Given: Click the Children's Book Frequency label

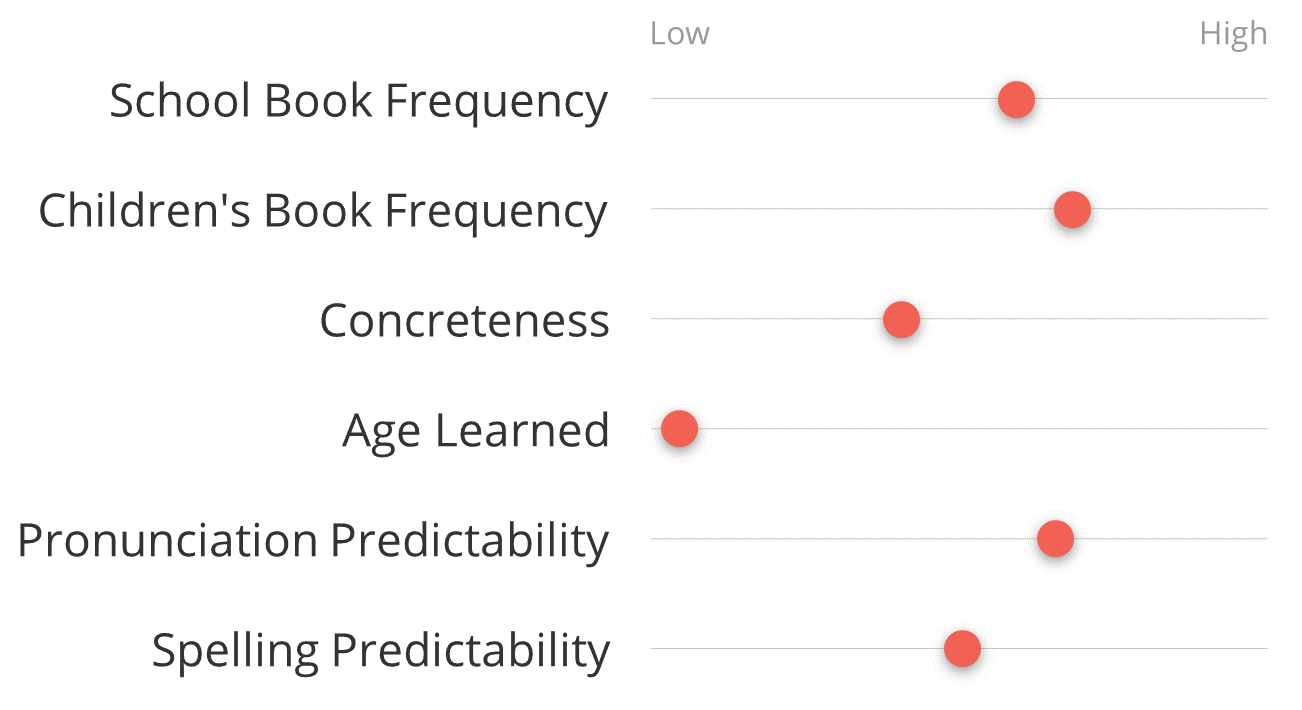Looking at the screenshot, I should pyautogui.click(x=323, y=211).
